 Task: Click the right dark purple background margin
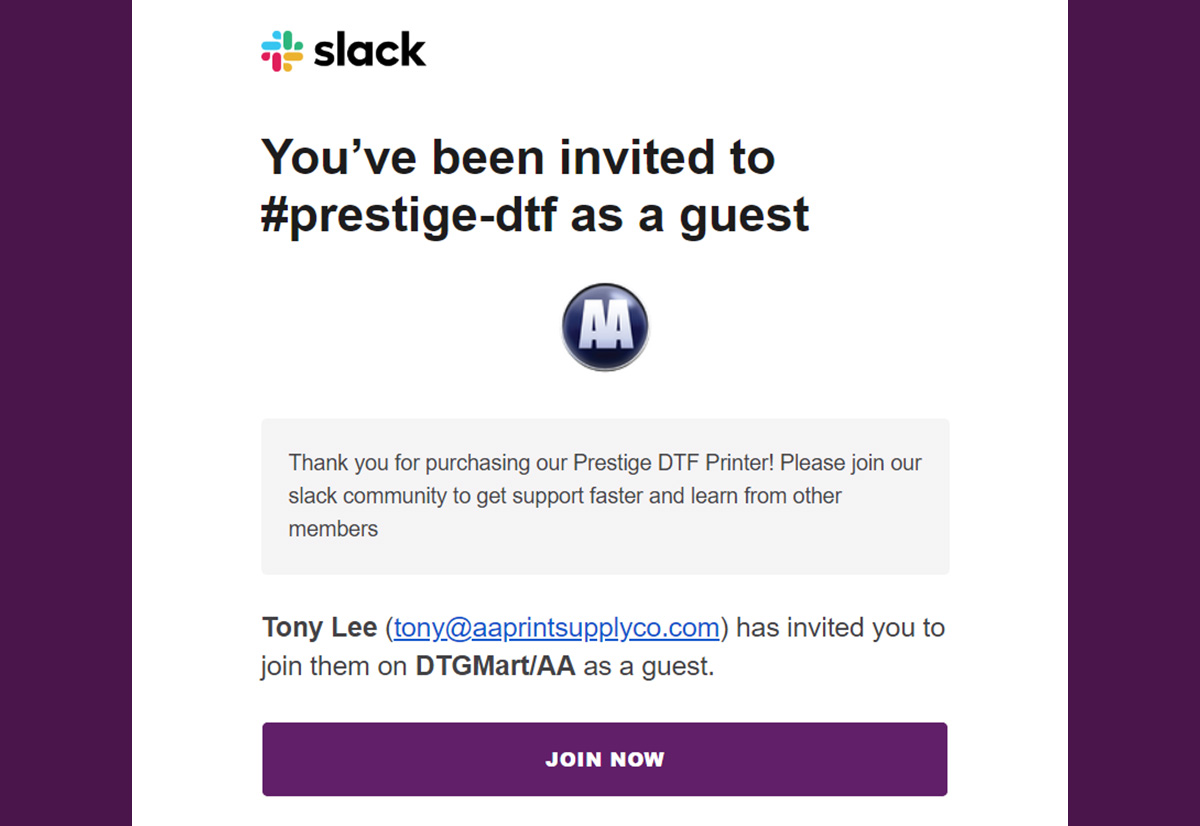point(1134,413)
